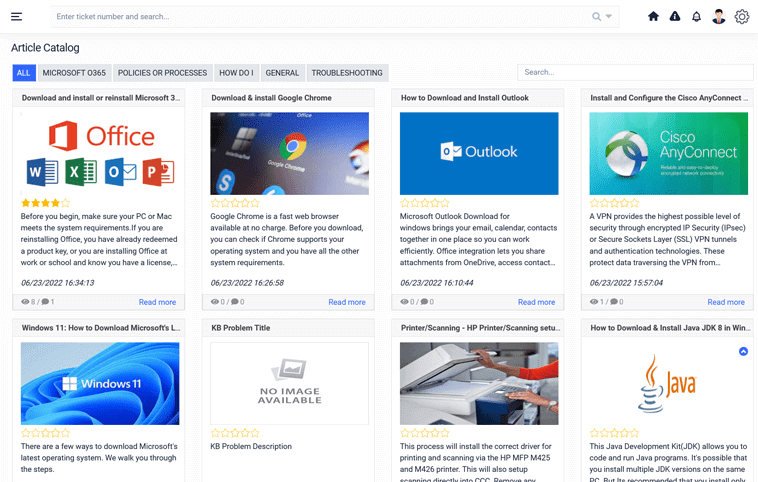The image size is (758, 482).
Task: Click the views eye icon on Outlook article
Action: pyautogui.click(x=404, y=302)
